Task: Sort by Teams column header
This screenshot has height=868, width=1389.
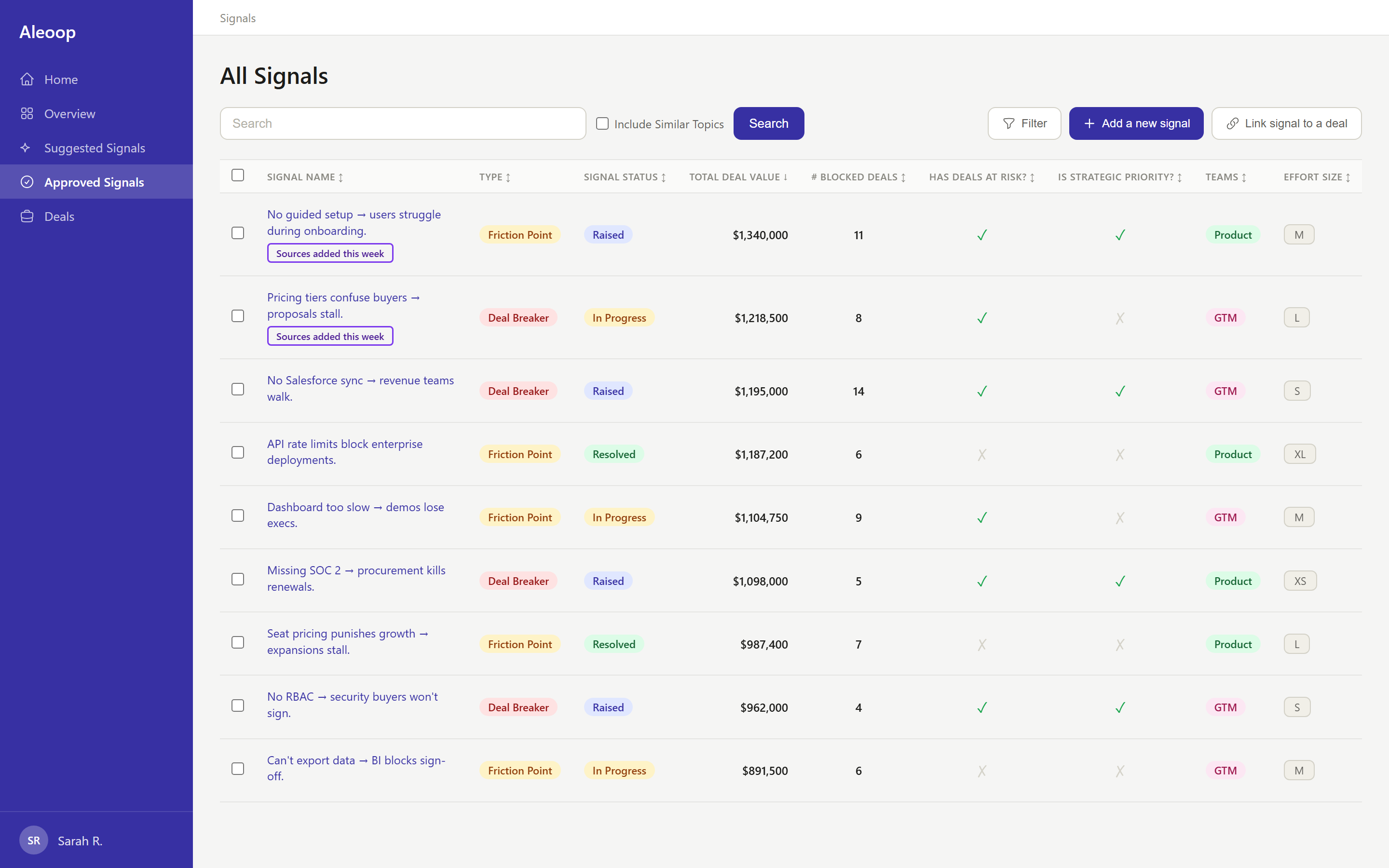Action: click(1226, 177)
